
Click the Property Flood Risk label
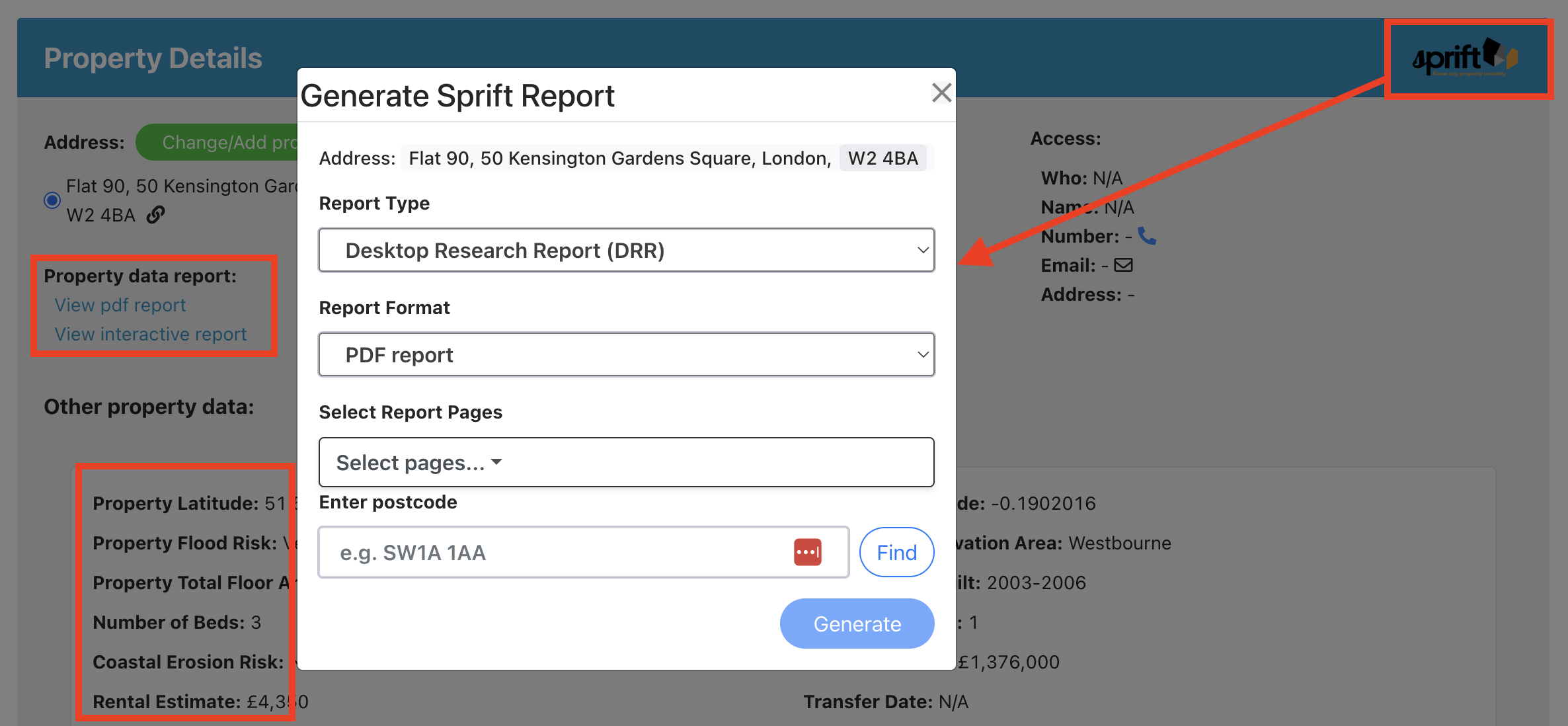pos(185,543)
